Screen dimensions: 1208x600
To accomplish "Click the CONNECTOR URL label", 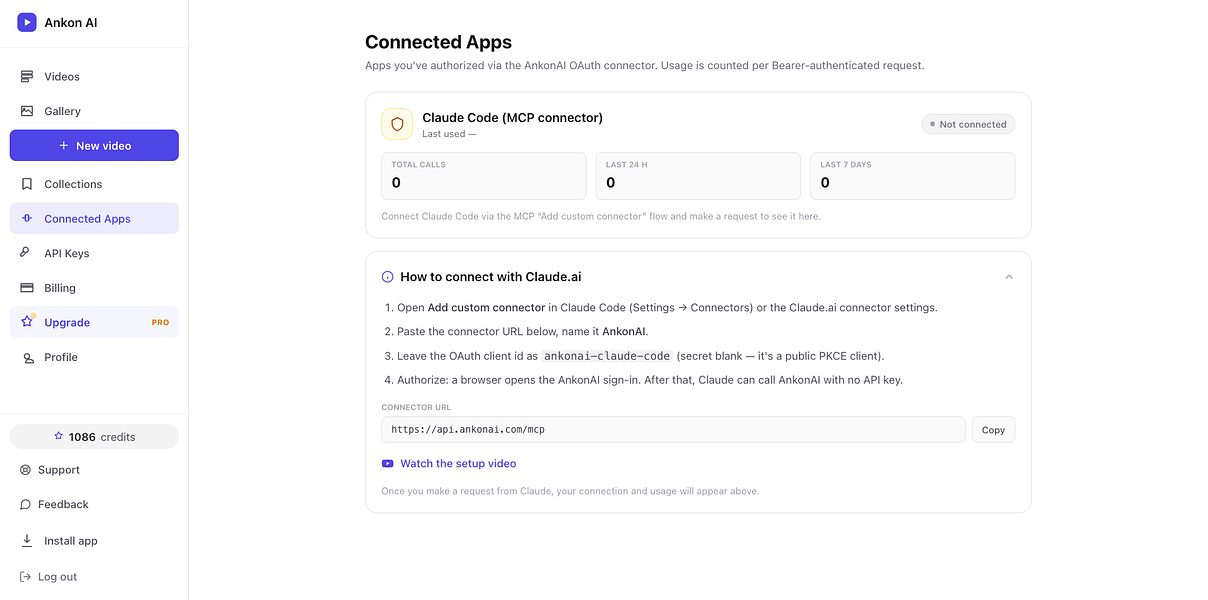I will [x=416, y=408].
